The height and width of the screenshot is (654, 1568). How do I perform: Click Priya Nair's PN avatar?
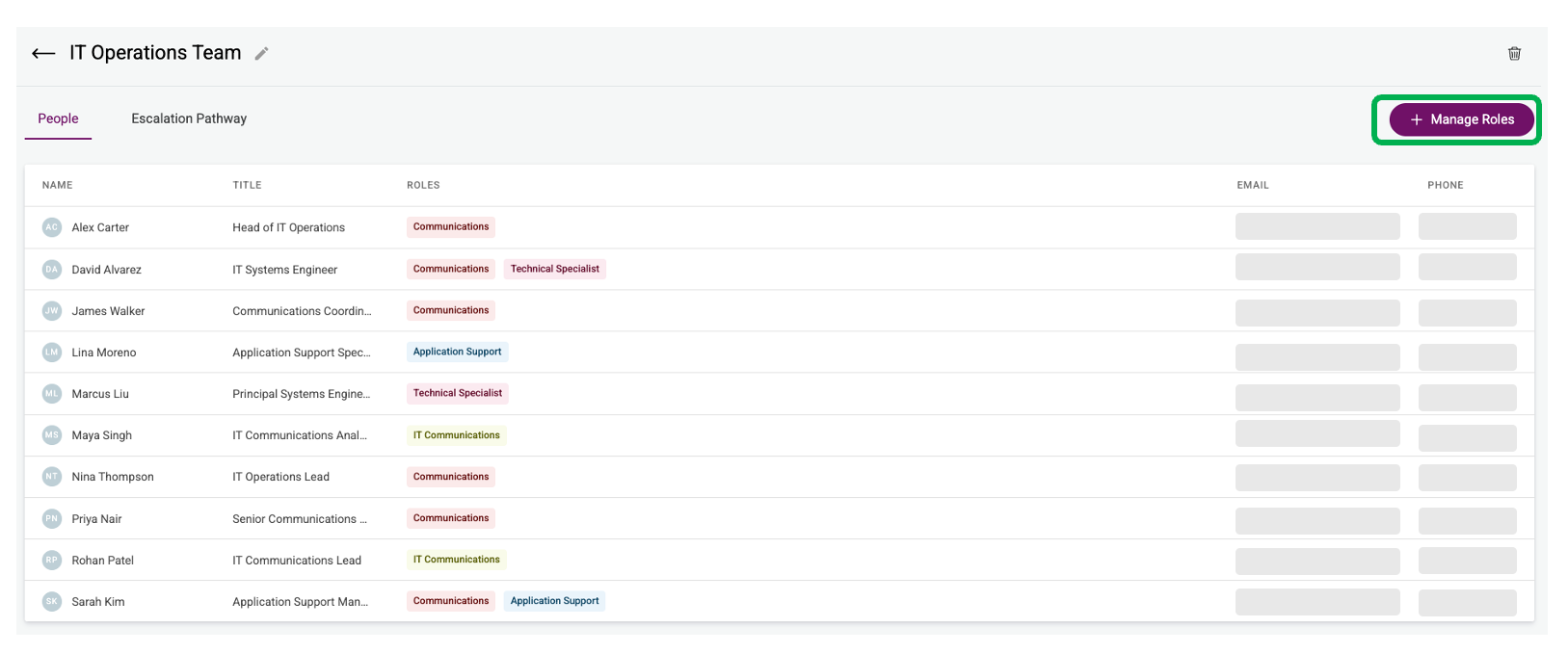pyautogui.click(x=52, y=518)
